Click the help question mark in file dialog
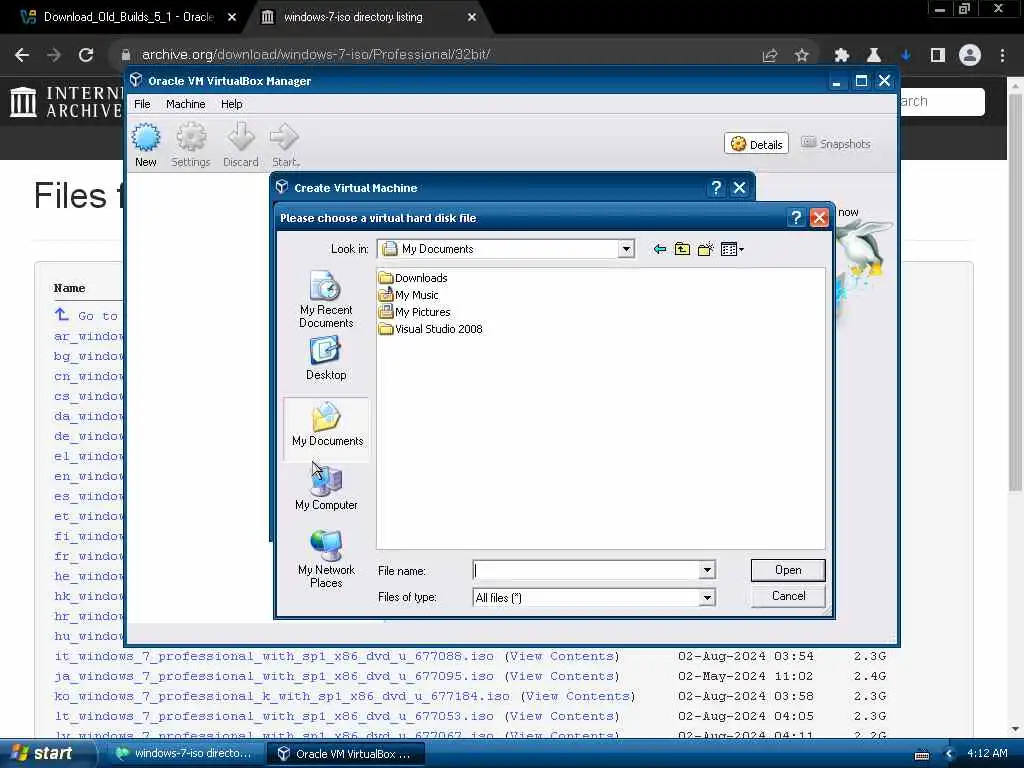The width and height of the screenshot is (1024, 768). tap(795, 217)
